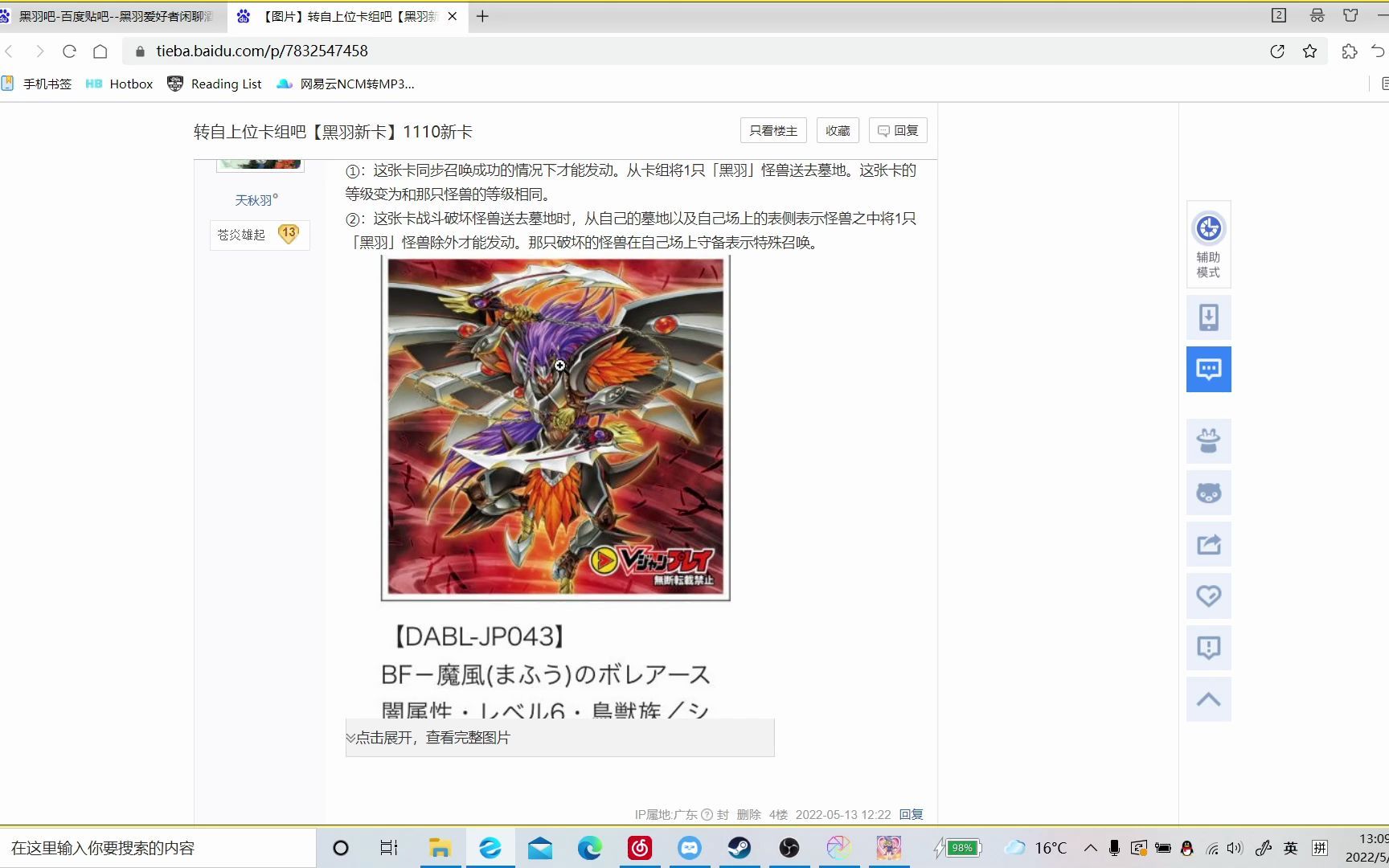The image size is (1389, 868).
Task: Click 回复 link on the 4楼 post
Action: coord(911,814)
